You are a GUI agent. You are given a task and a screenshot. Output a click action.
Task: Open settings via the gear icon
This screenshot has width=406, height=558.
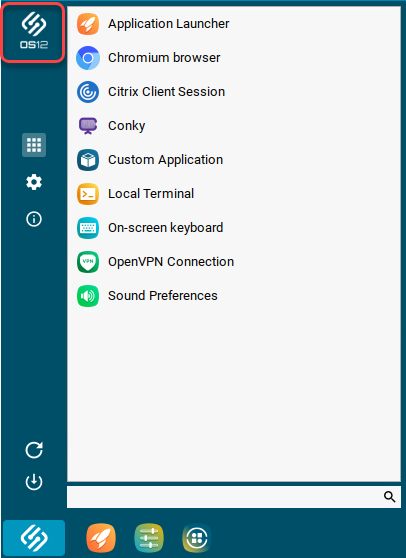[x=34, y=182]
